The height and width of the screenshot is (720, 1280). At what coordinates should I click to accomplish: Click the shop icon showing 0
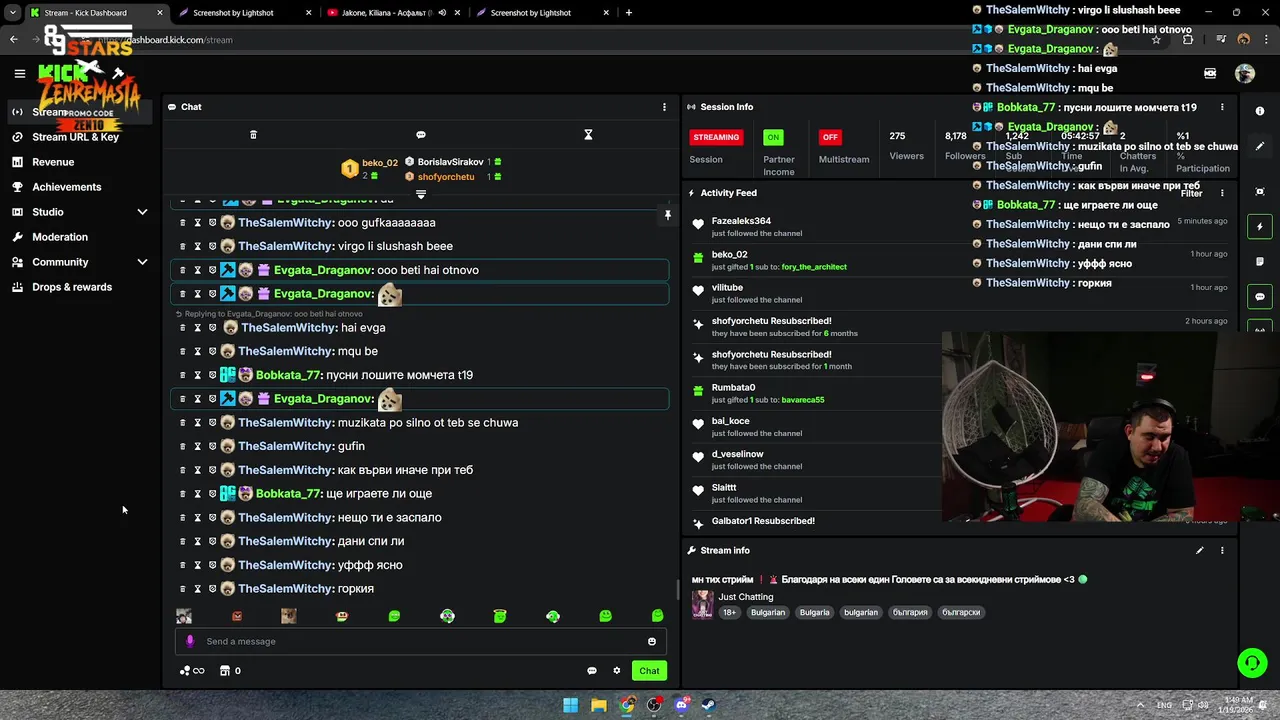230,671
